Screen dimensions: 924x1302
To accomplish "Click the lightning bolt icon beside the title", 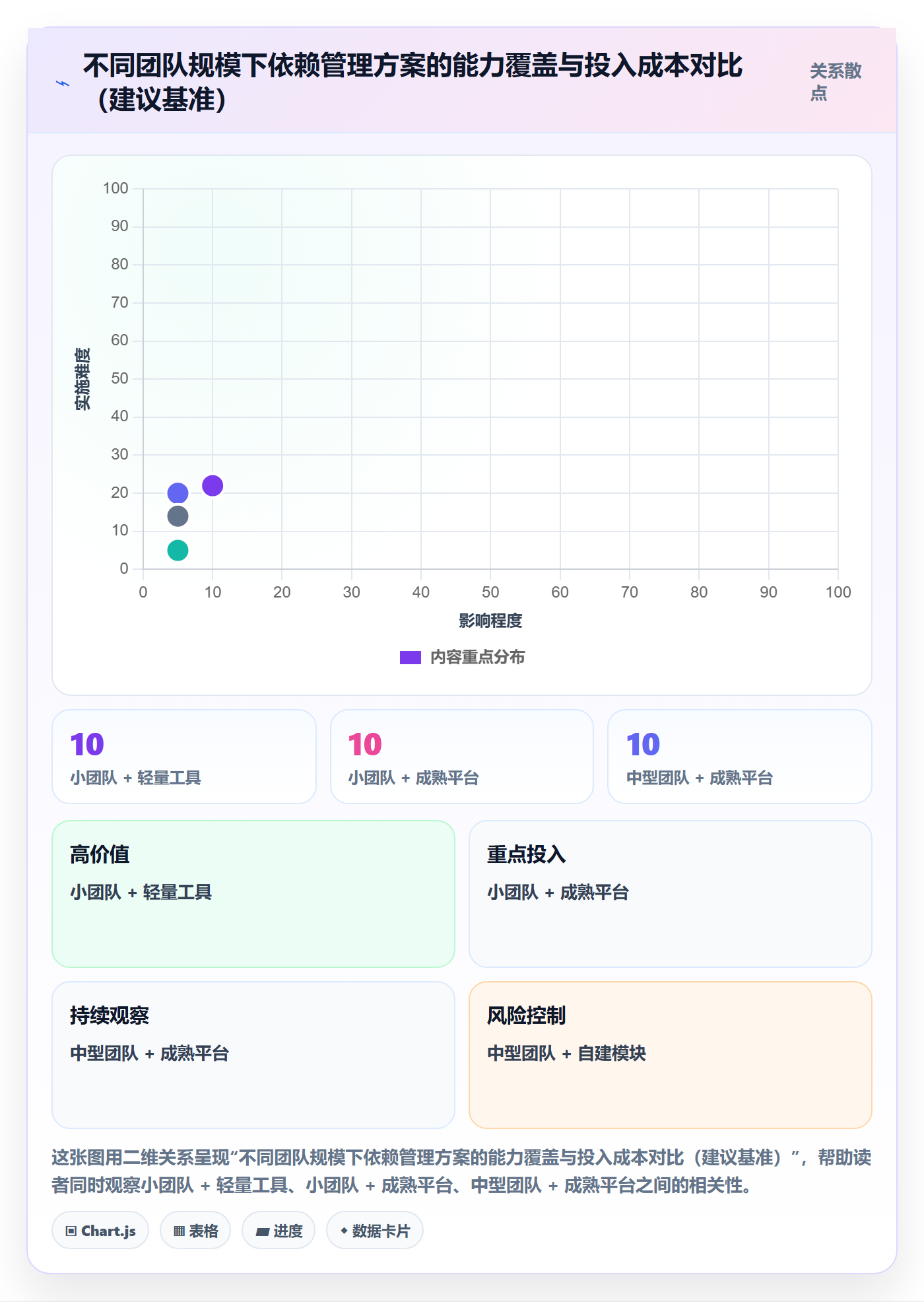I will coord(63,83).
